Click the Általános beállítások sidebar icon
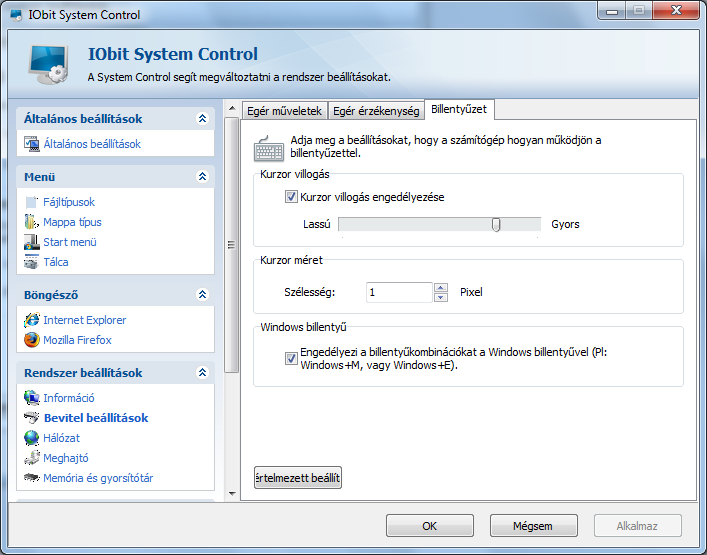This screenshot has height=555, width=707. click(32, 144)
